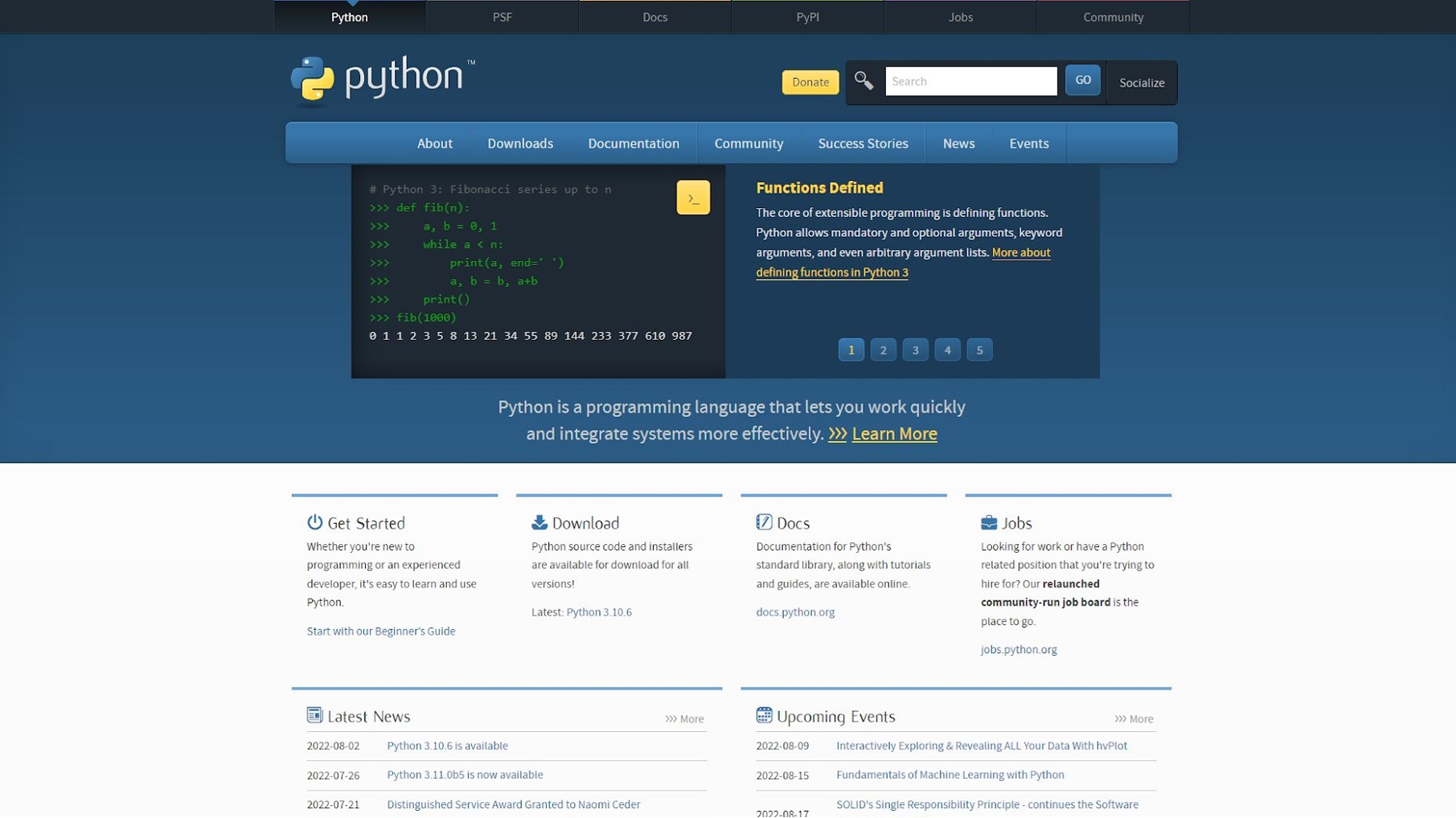Open the Documentation menu

pos(634,143)
